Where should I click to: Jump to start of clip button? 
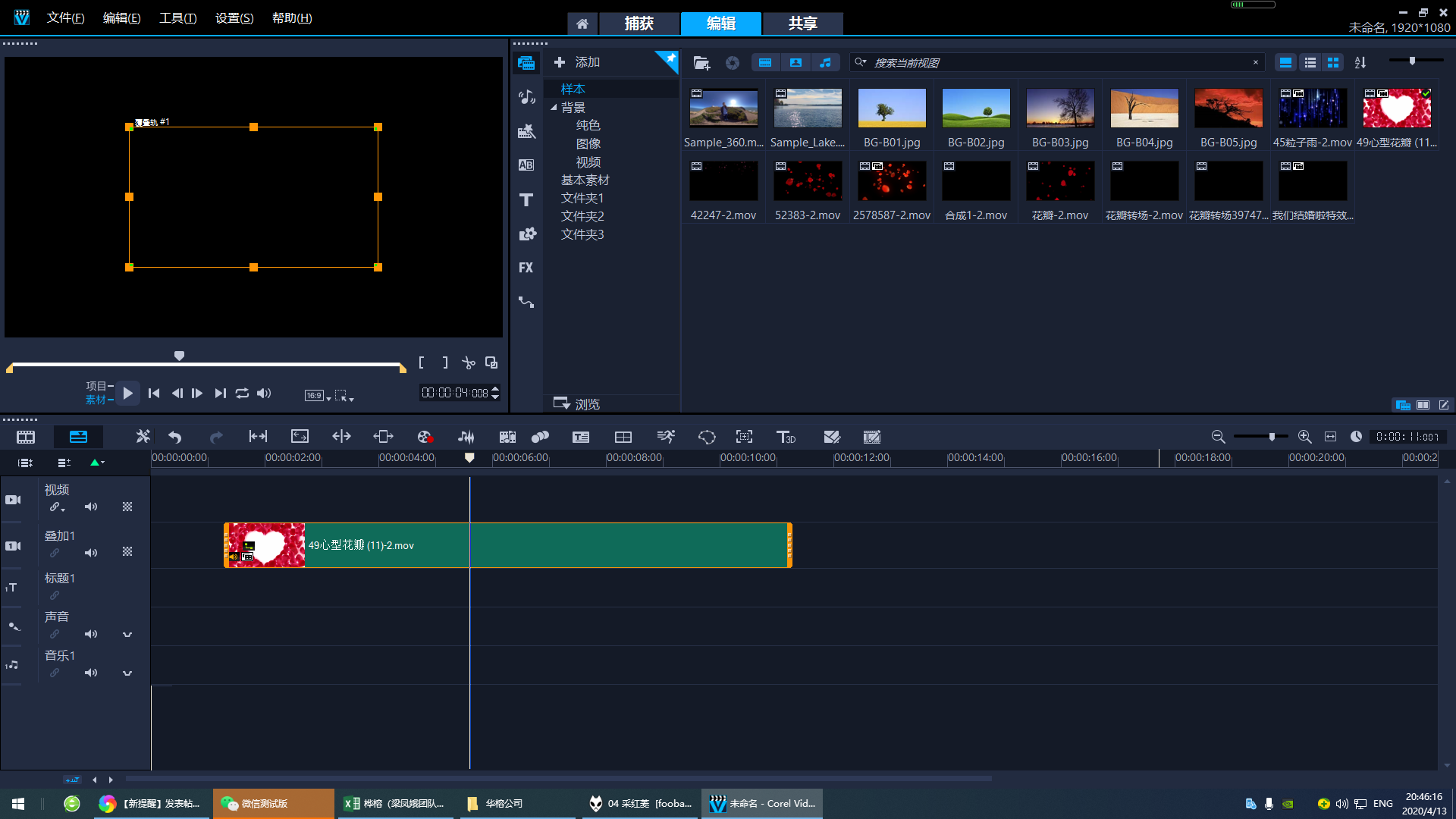[154, 394]
